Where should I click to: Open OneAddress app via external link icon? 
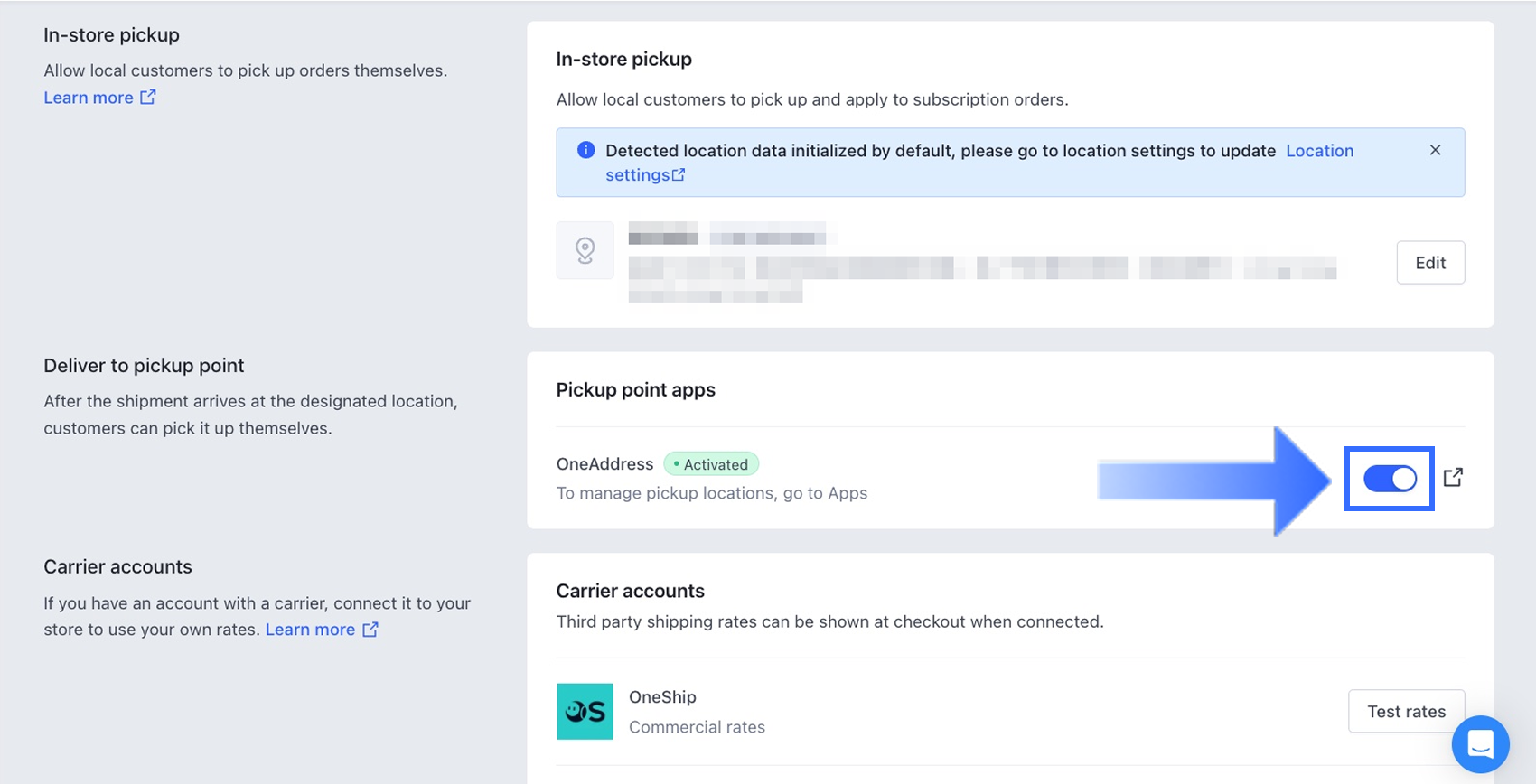[1453, 478]
